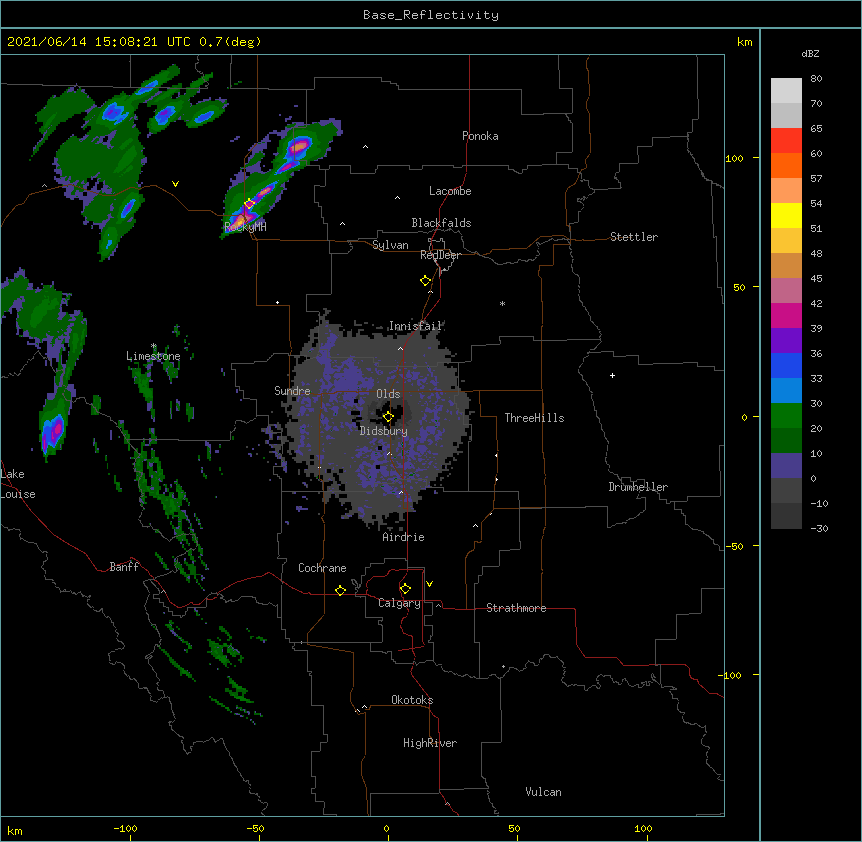Click the Blackfalds city label
Screen dimensions: 862x842
(441, 223)
